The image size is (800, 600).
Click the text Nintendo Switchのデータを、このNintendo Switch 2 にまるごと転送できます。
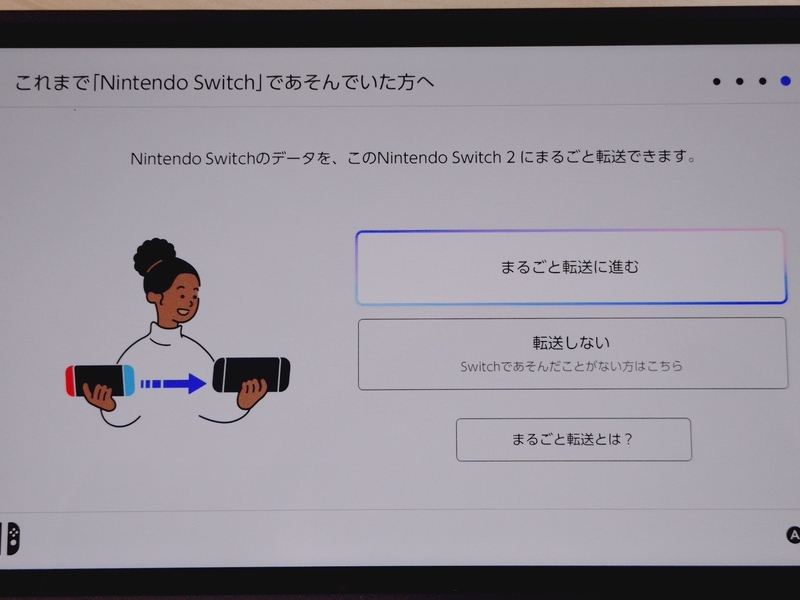pyautogui.click(x=413, y=158)
